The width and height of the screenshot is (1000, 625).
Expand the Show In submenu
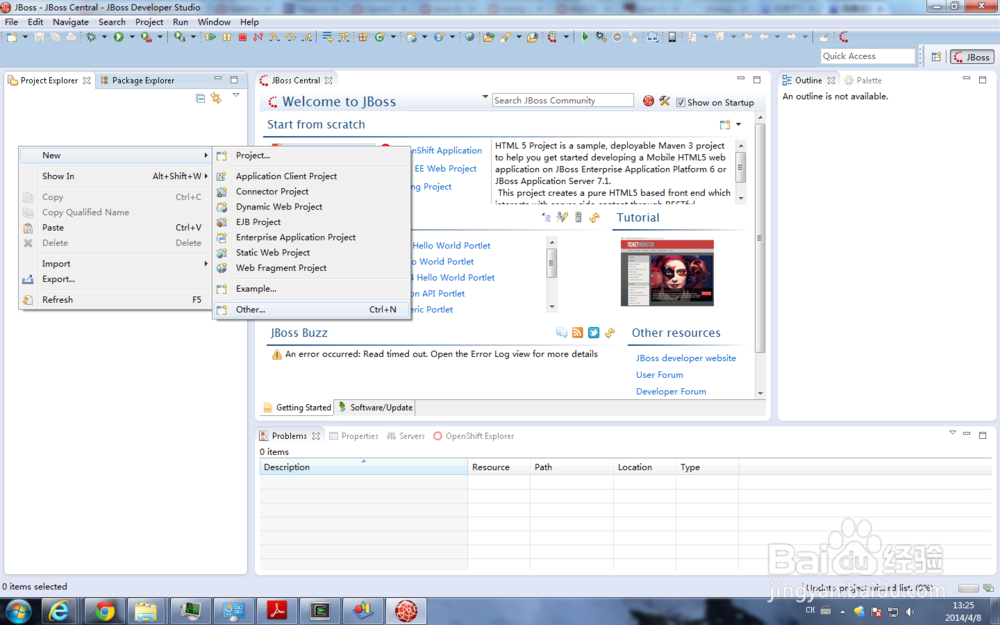116,176
